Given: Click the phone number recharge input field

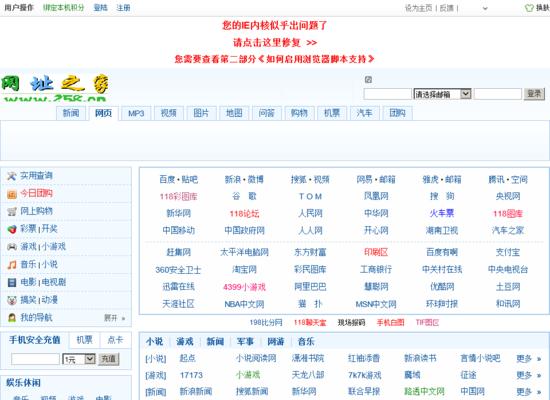Looking at the screenshot, I should tap(35, 359).
